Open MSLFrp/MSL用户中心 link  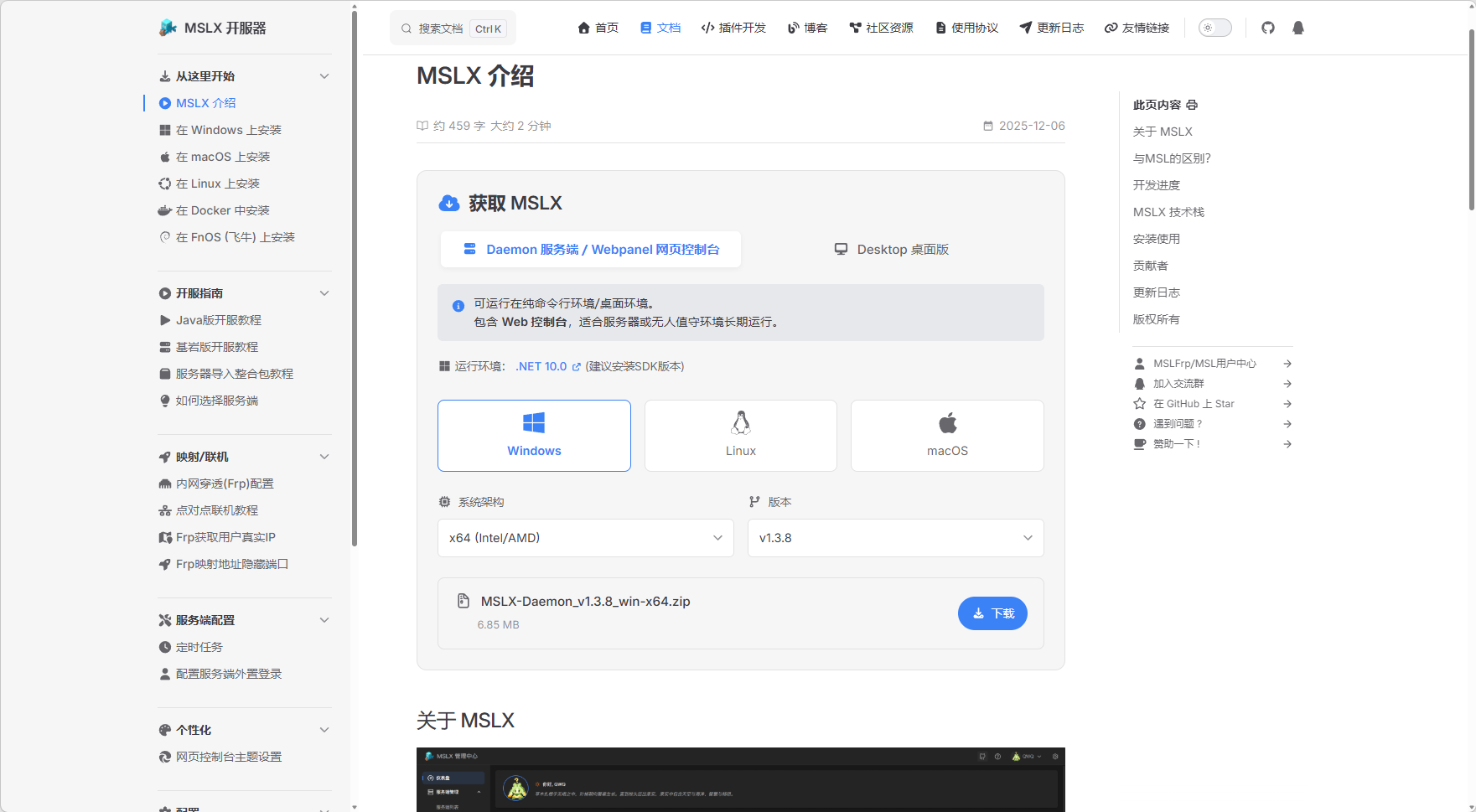click(x=1212, y=364)
